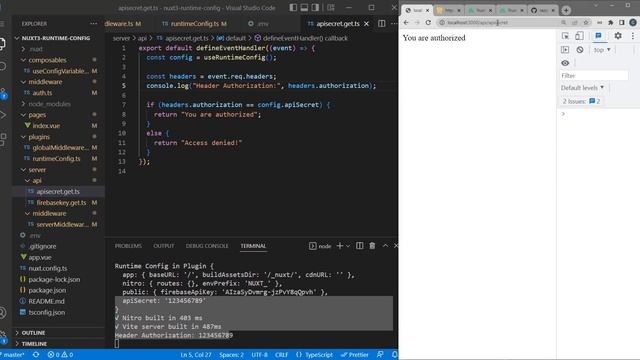Open the Source Control activity bar icon
640x360 pixels.
tap(3, 93)
